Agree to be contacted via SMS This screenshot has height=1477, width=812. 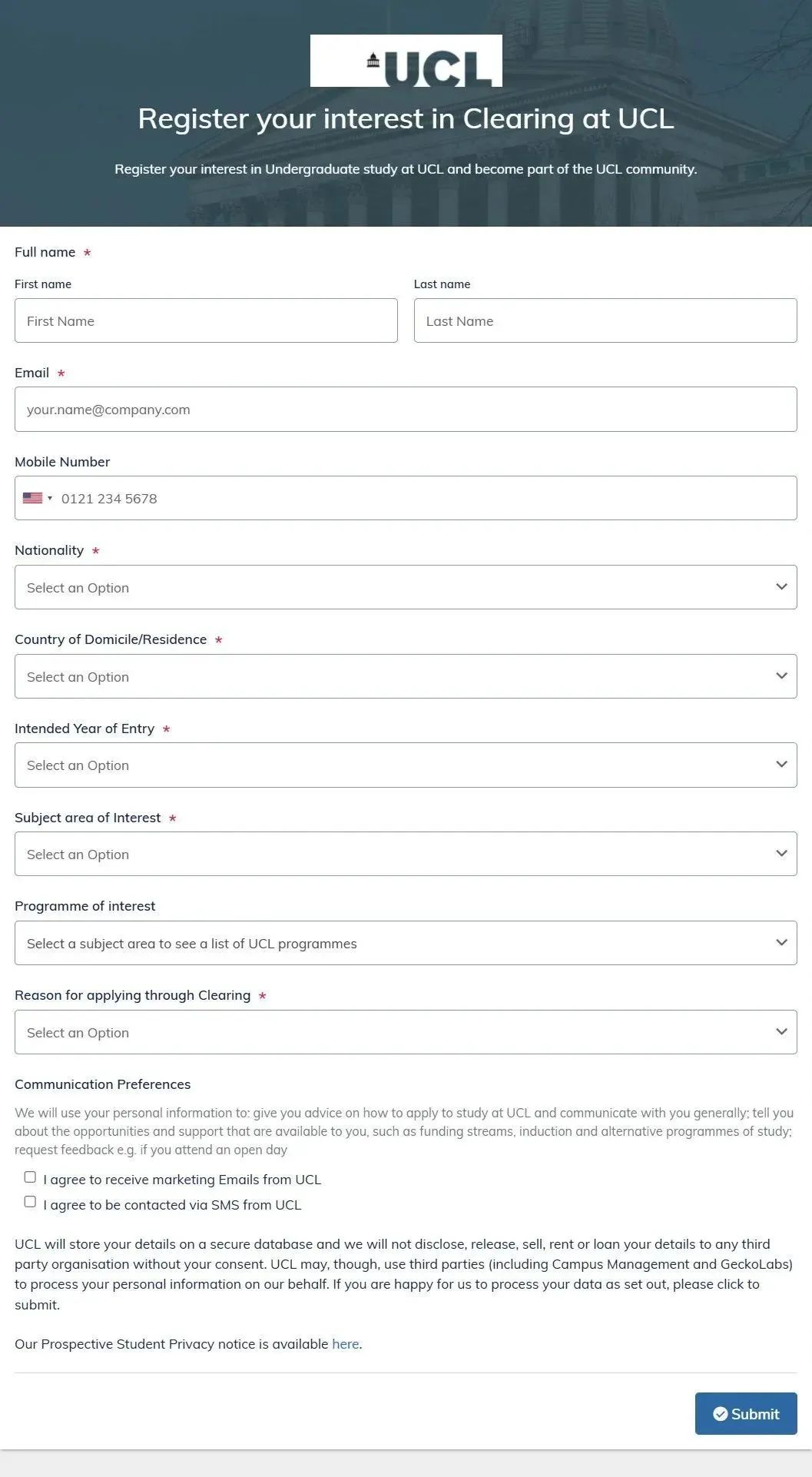pos(30,1202)
